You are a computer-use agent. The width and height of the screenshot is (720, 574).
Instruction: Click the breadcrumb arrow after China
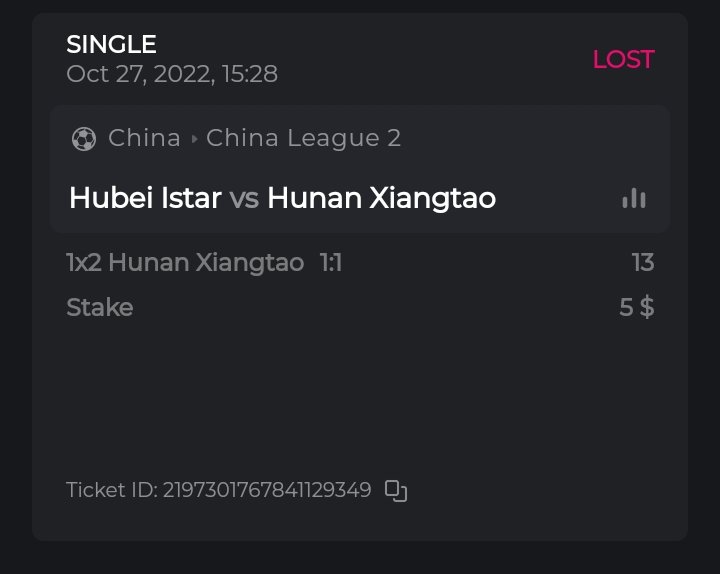[x=194, y=139]
